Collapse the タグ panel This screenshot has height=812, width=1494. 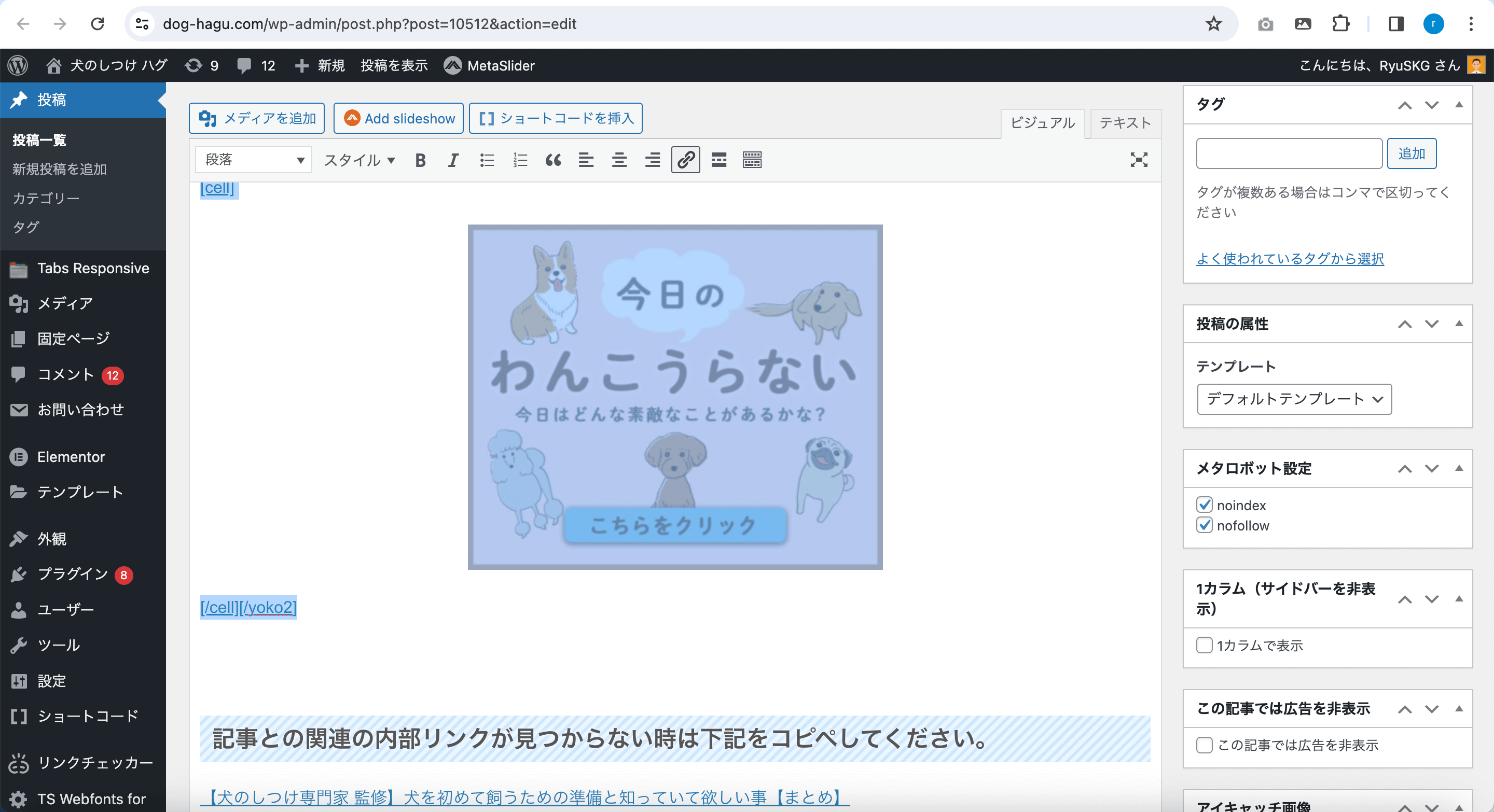1459,105
